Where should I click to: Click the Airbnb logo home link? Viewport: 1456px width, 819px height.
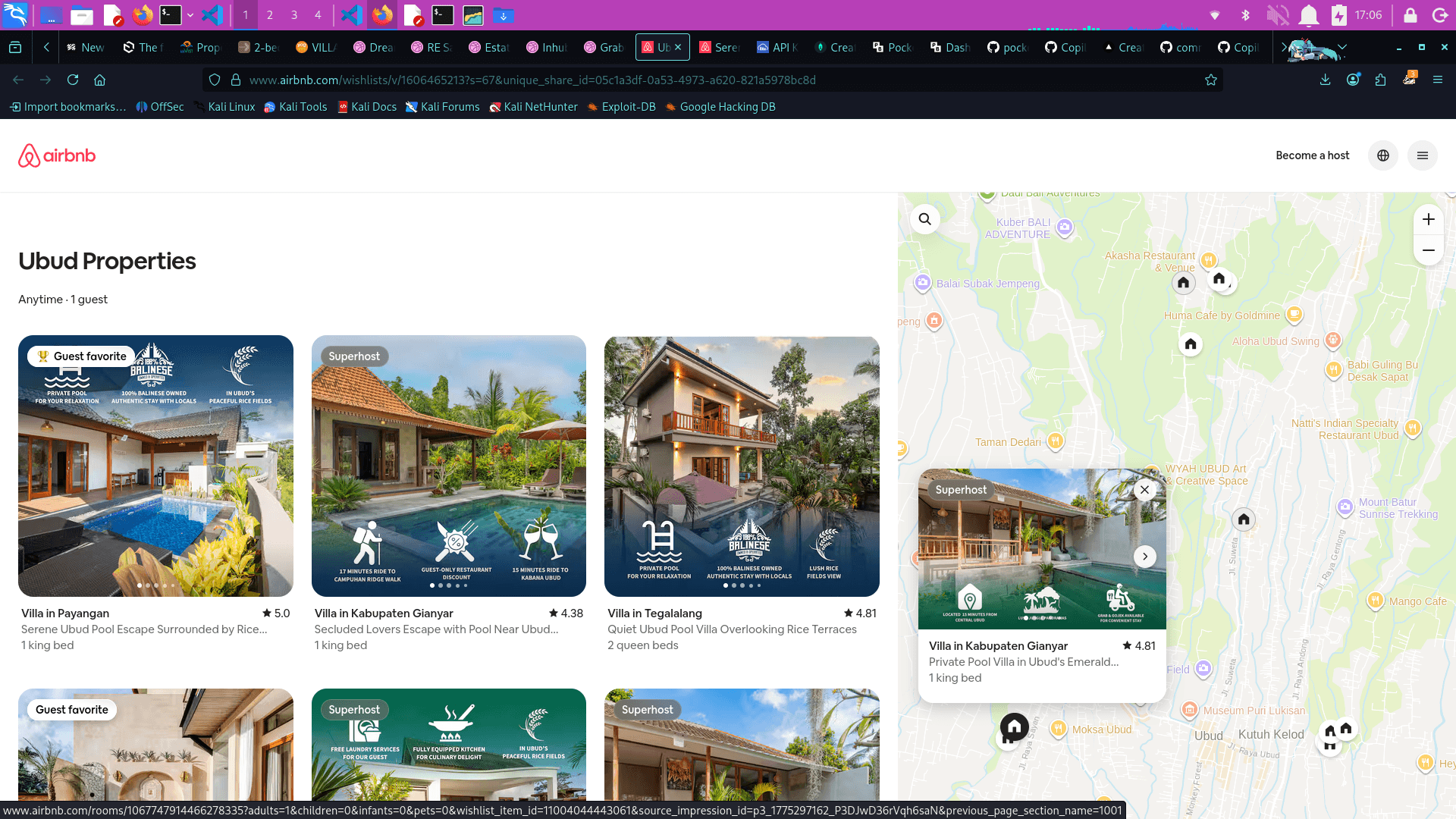coord(57,155)
